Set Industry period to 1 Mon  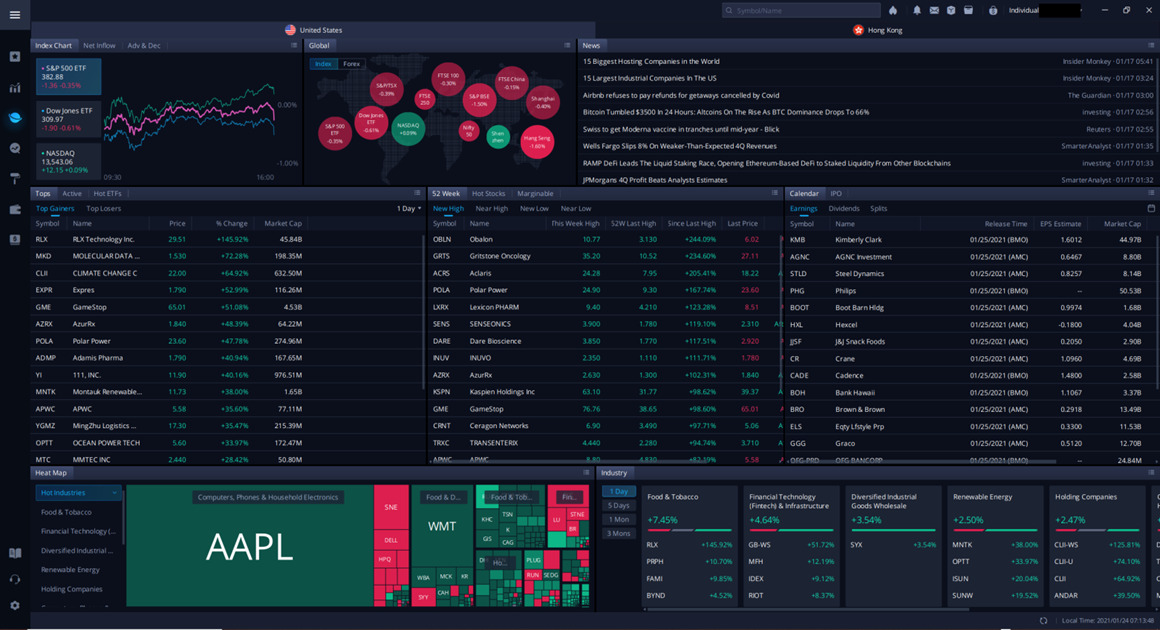pyautogui.click(x=618, y=520)
